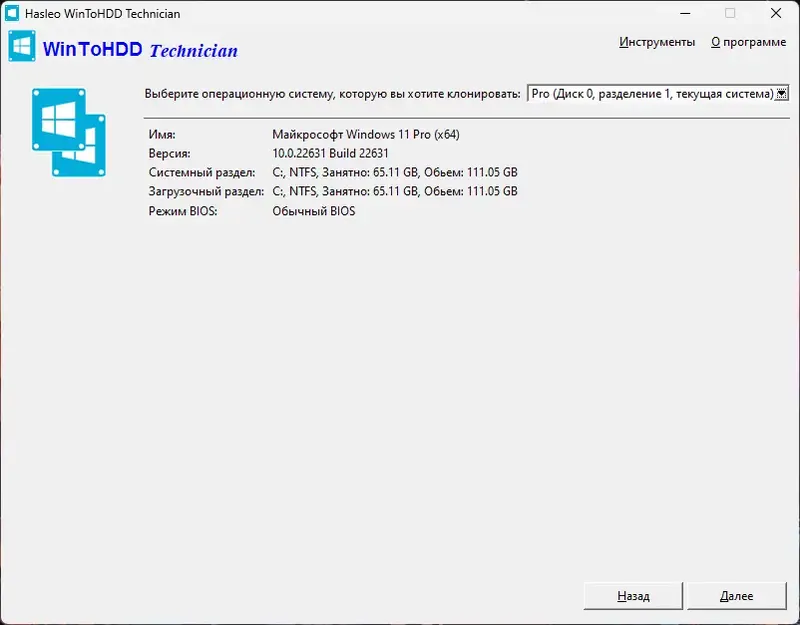This screenshot has width=800, height=625.
Task: Click the title bar application icon
Action: (x=12, y=13)
